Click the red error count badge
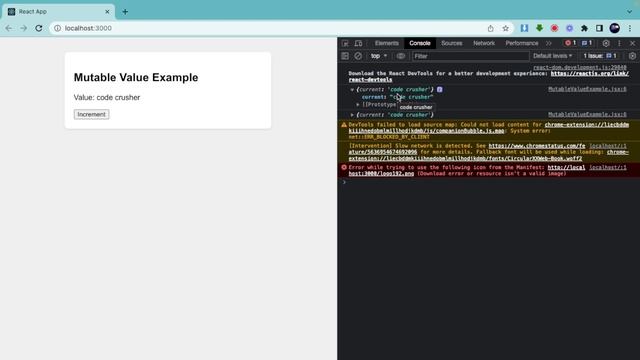 click(x=570, y=43)
